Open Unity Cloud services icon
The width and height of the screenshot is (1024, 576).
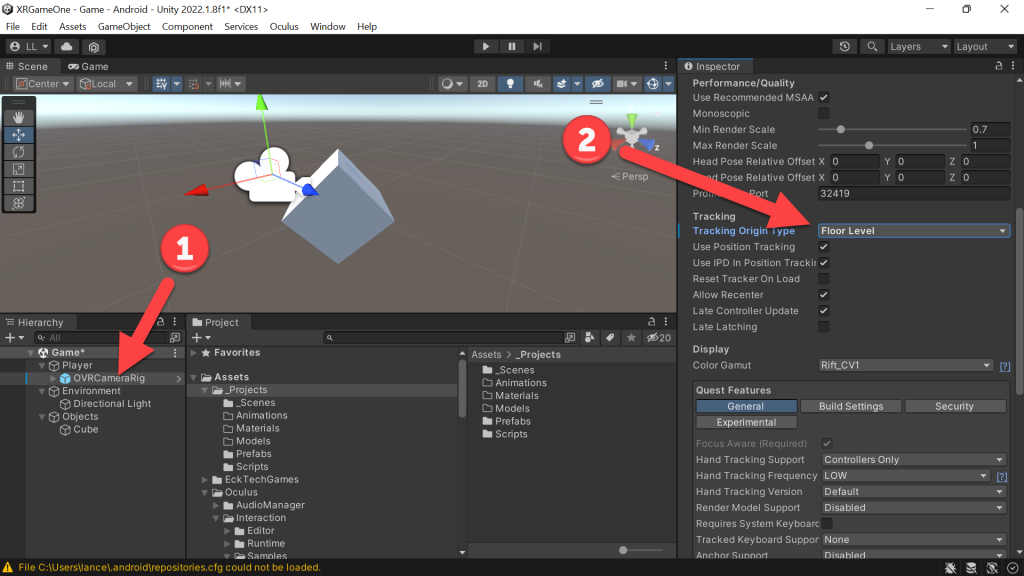coord(67,46)
